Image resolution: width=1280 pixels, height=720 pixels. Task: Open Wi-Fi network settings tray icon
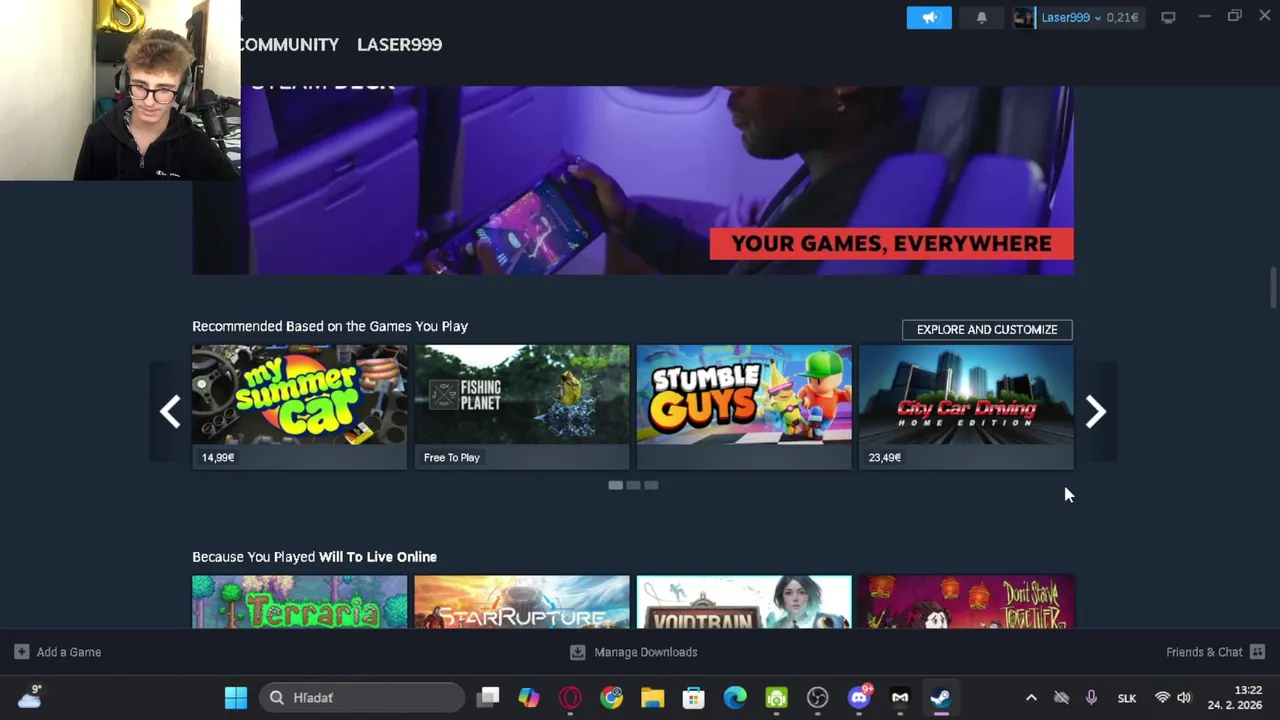[x=1162, y=698]
